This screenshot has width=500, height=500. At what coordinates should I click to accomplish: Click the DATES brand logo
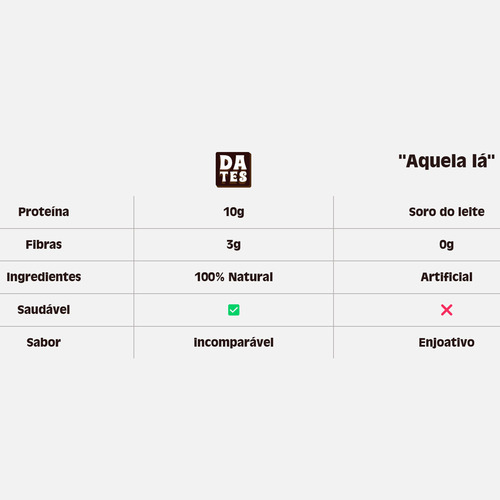tap(233, 170)
